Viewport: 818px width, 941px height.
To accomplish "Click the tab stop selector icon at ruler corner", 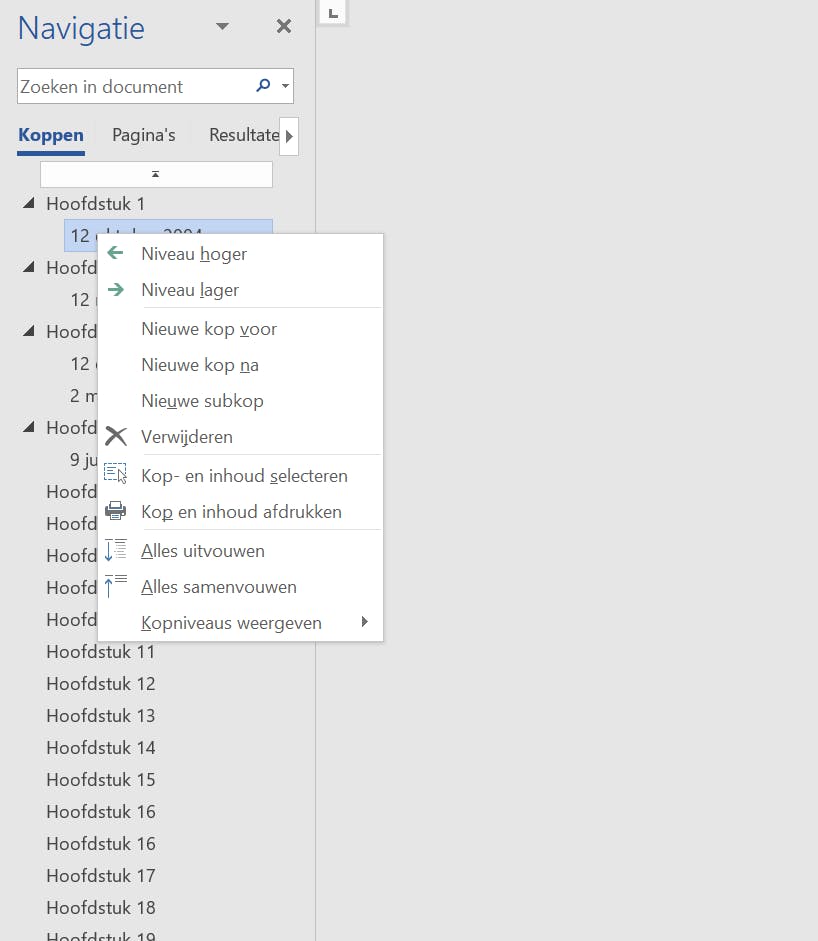I will coord(333,13).
